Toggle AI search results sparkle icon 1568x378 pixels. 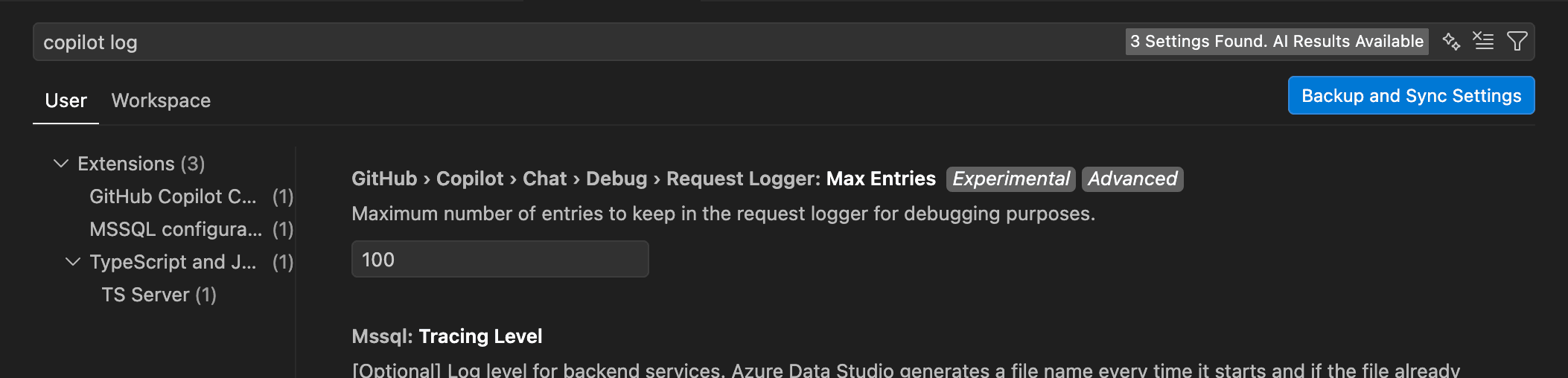coord(1451,41)
